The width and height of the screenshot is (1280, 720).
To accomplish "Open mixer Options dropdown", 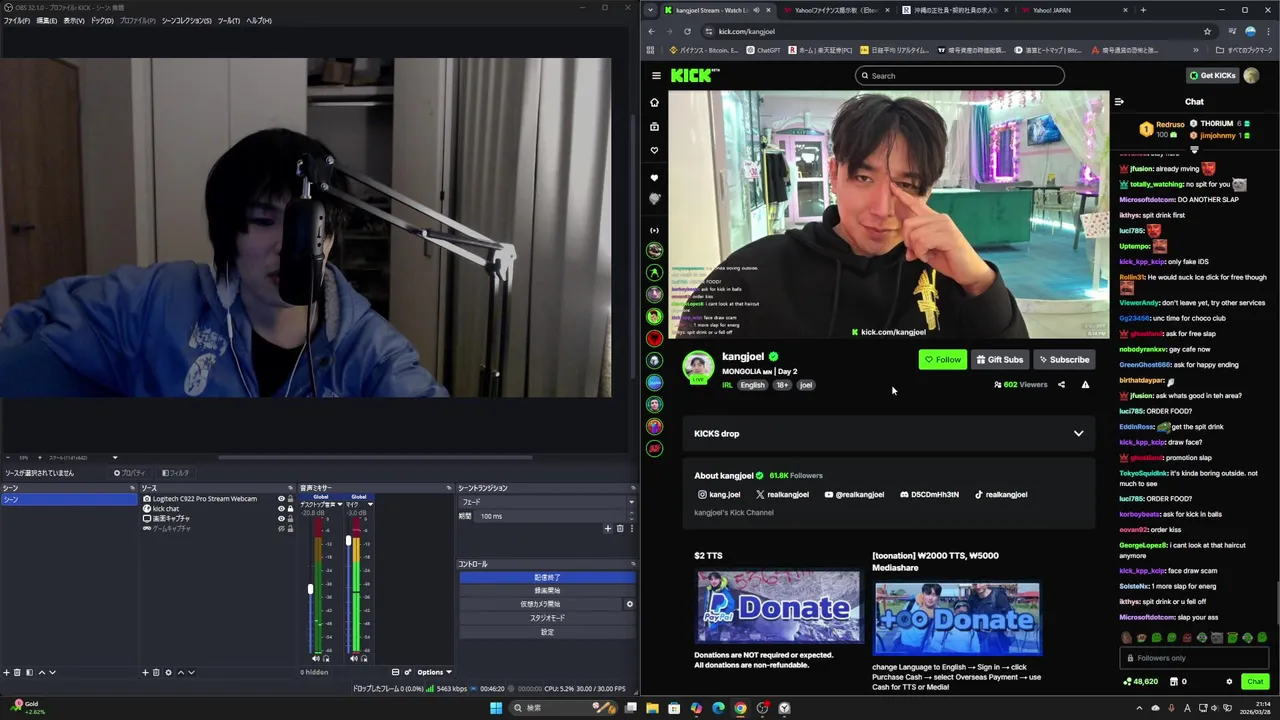I will coord(434,672).
